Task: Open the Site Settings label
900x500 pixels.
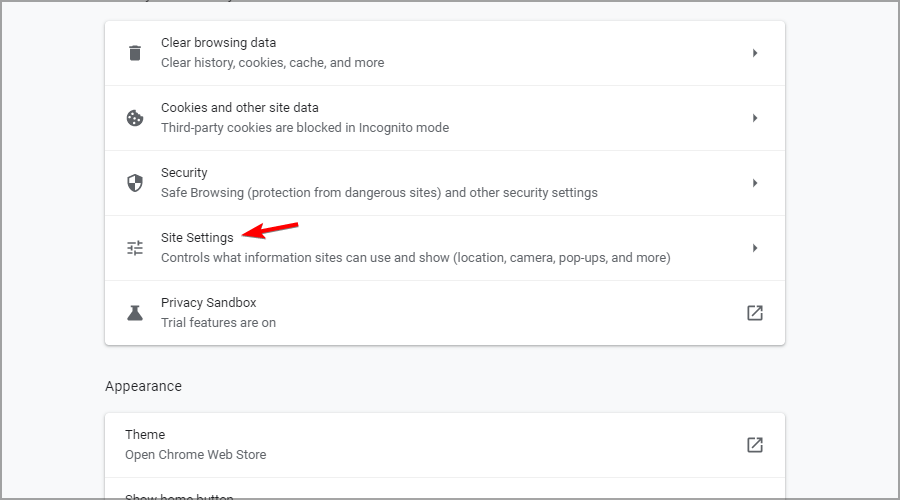Action: click(x=197, y=238)
